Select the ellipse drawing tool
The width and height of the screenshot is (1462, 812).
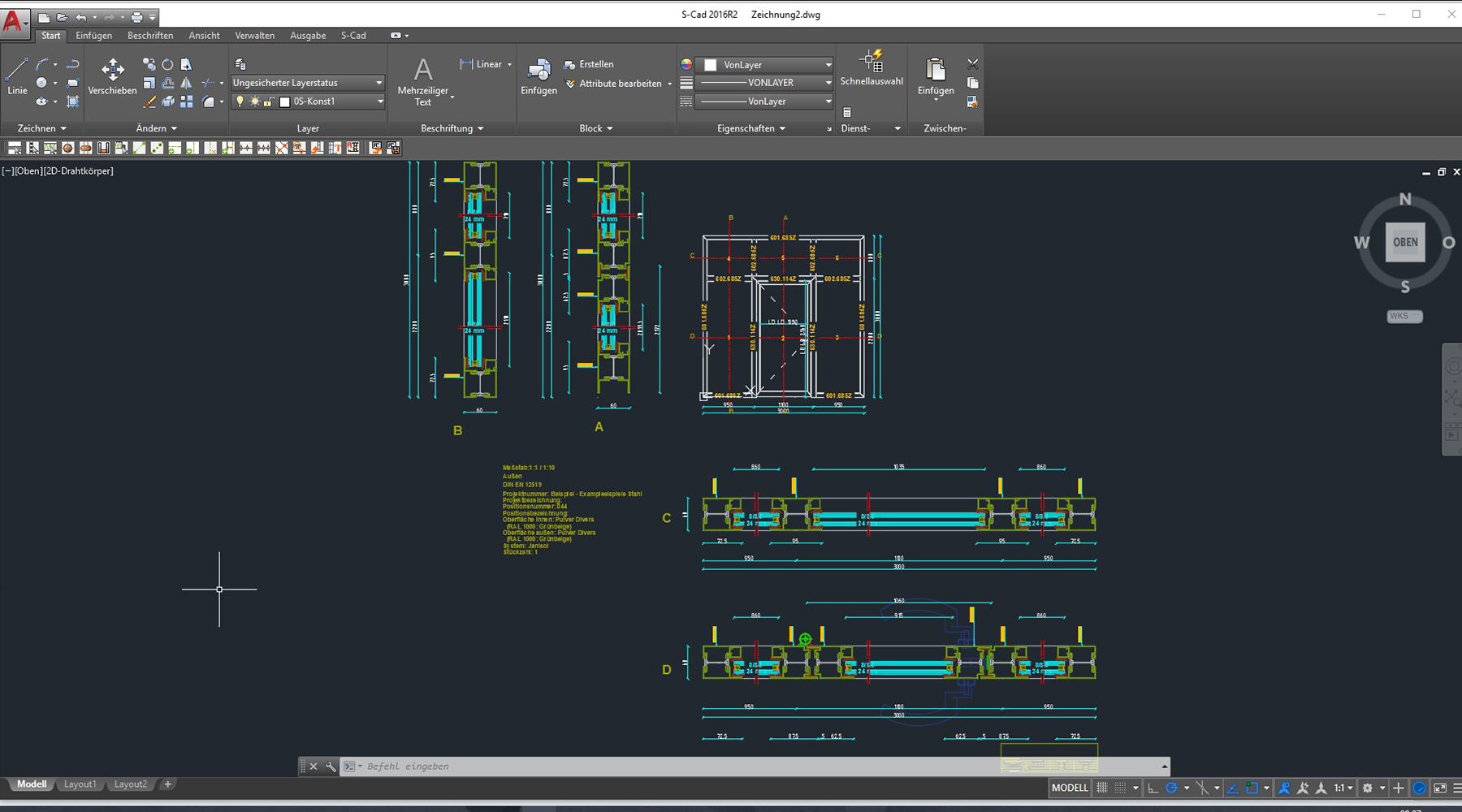pos(41,101)
